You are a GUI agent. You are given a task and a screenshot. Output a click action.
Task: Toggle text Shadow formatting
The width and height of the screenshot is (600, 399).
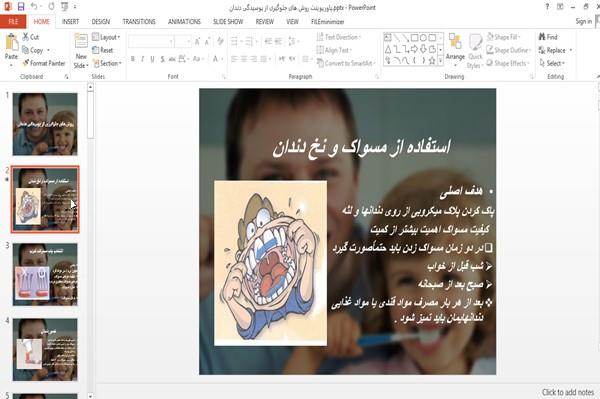(162, 59)
